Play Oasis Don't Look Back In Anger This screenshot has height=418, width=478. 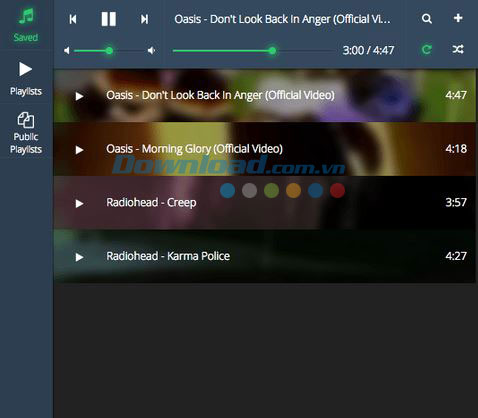[79, 96]
